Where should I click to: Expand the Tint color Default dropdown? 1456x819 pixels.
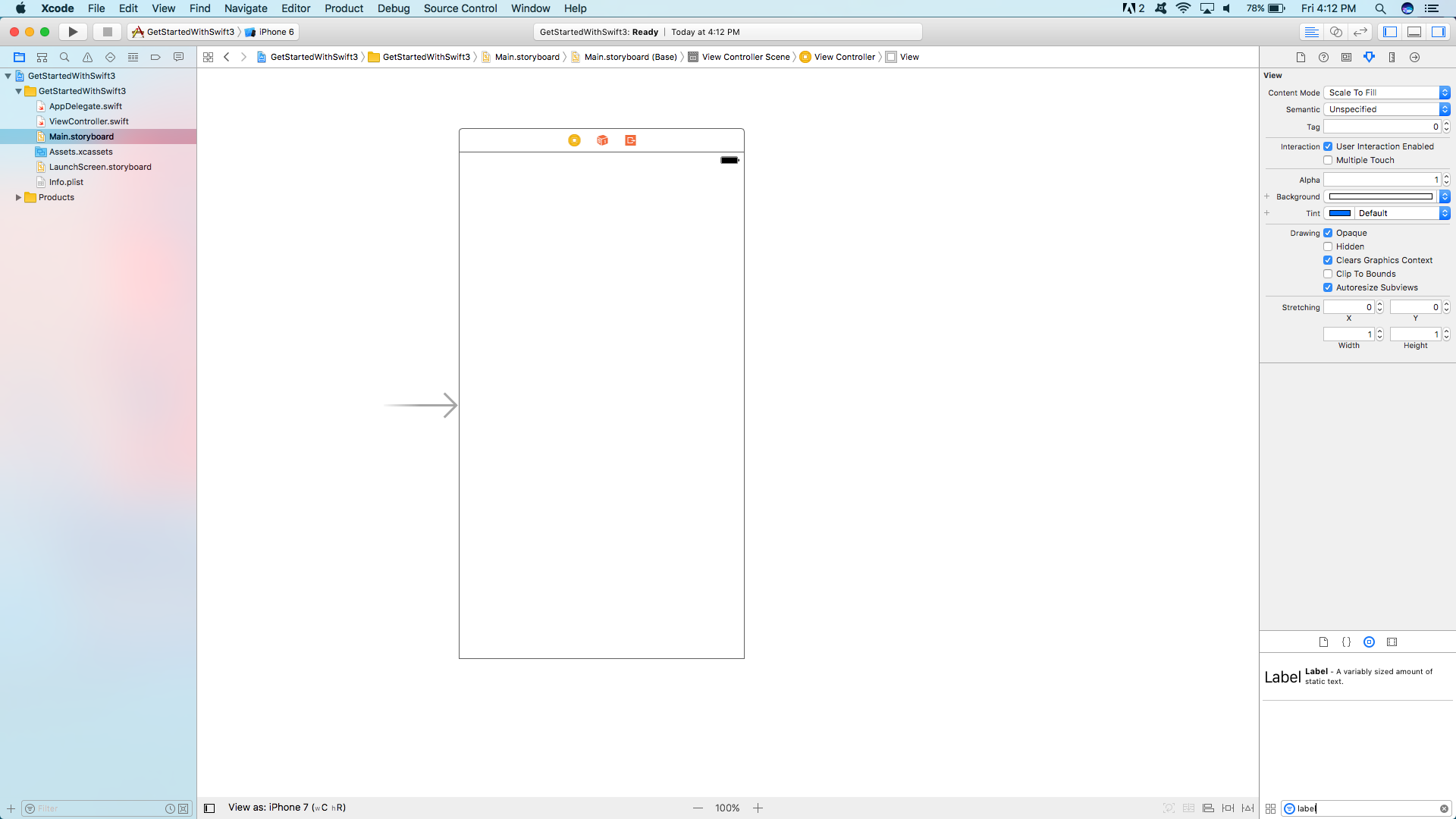tap(1444, 213)
